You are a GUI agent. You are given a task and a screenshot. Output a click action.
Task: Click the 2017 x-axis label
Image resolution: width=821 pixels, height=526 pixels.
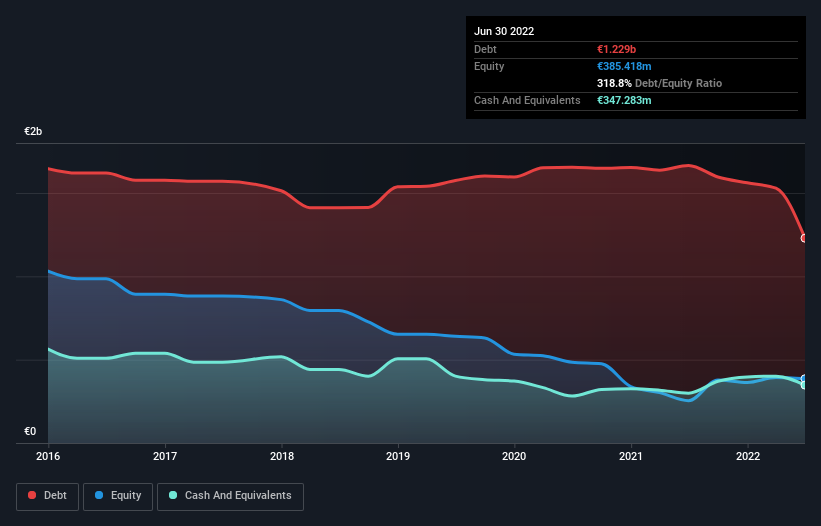coord(165,456)
